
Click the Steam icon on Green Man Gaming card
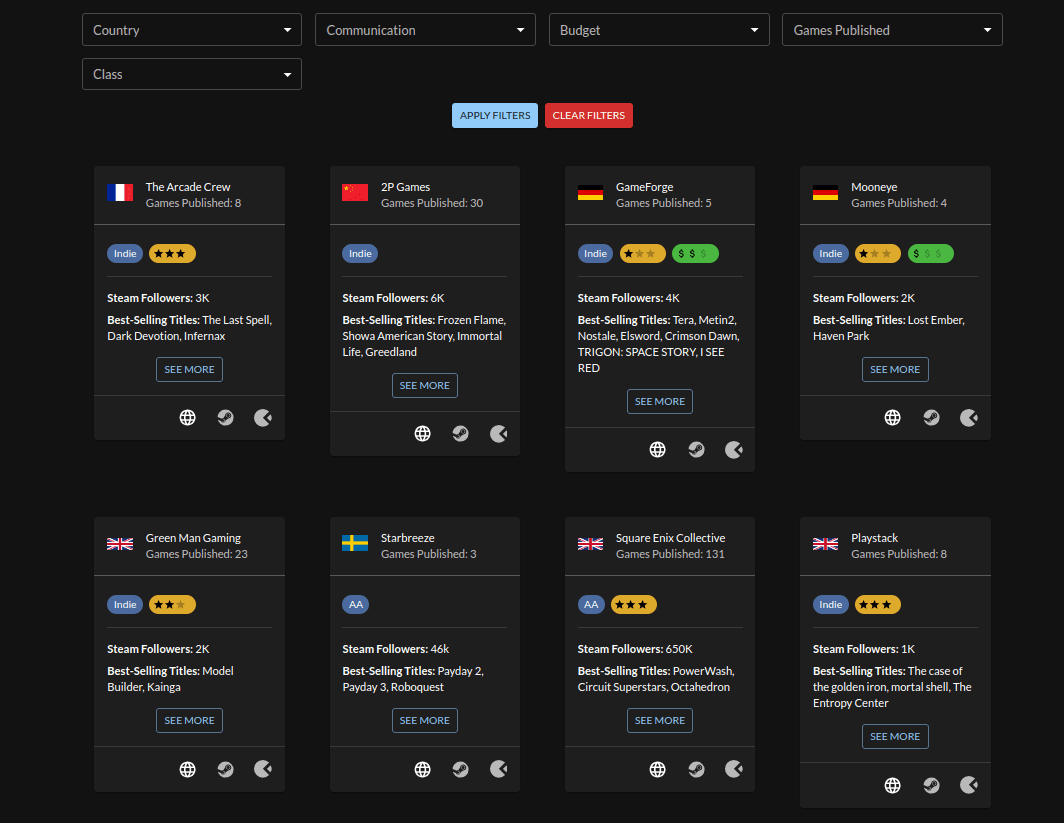pyautogui.click(x=225, y=769)
